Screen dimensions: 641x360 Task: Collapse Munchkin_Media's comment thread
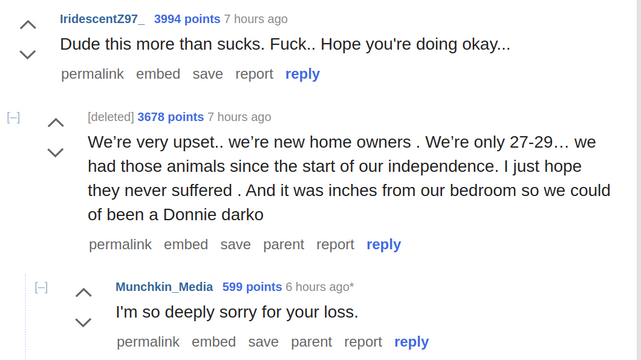41,288
